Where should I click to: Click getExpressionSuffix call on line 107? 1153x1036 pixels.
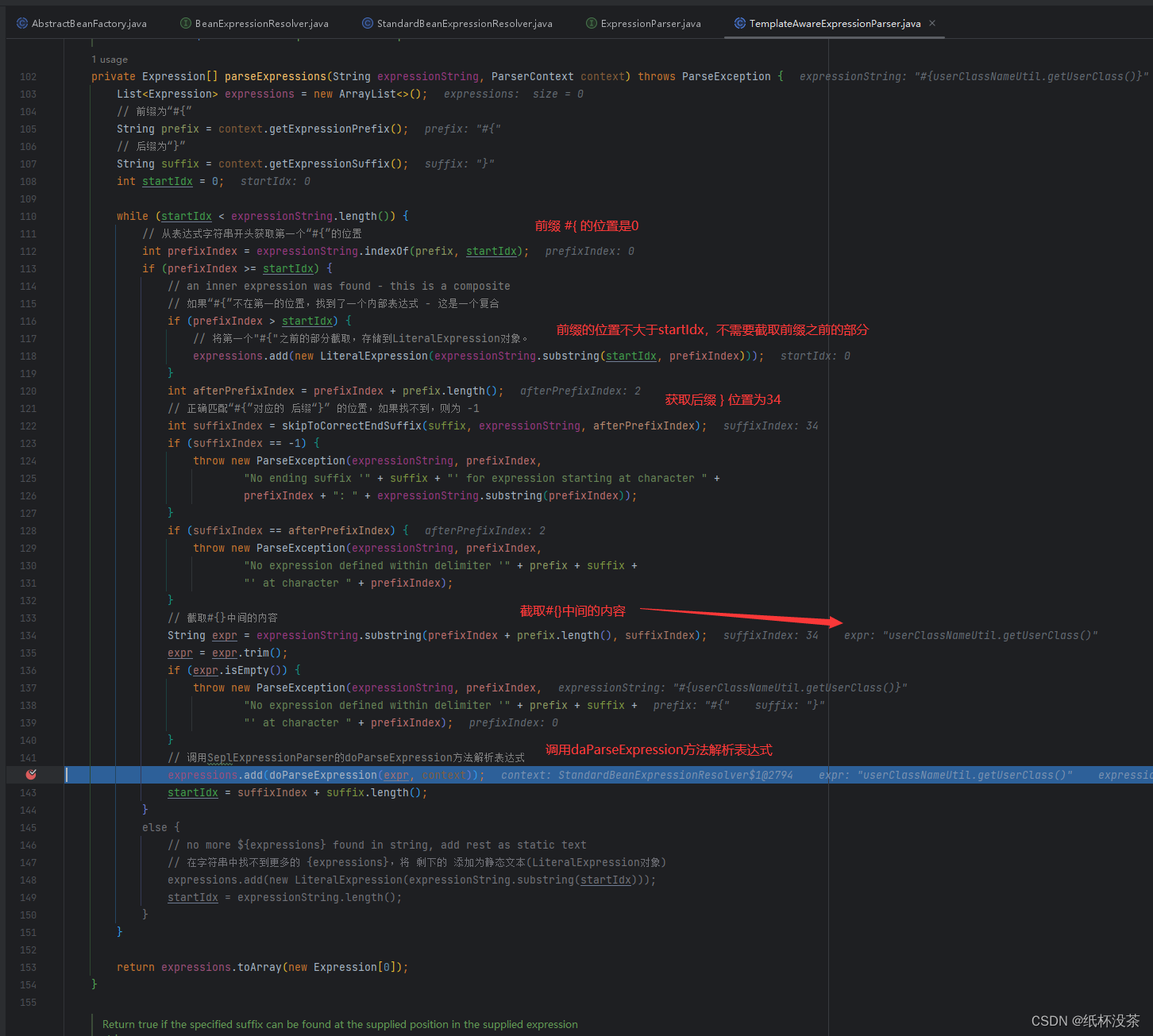click(330, 164)
